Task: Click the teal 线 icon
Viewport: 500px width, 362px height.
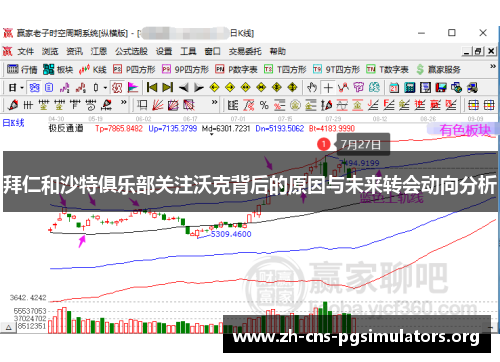Action: 374,87
